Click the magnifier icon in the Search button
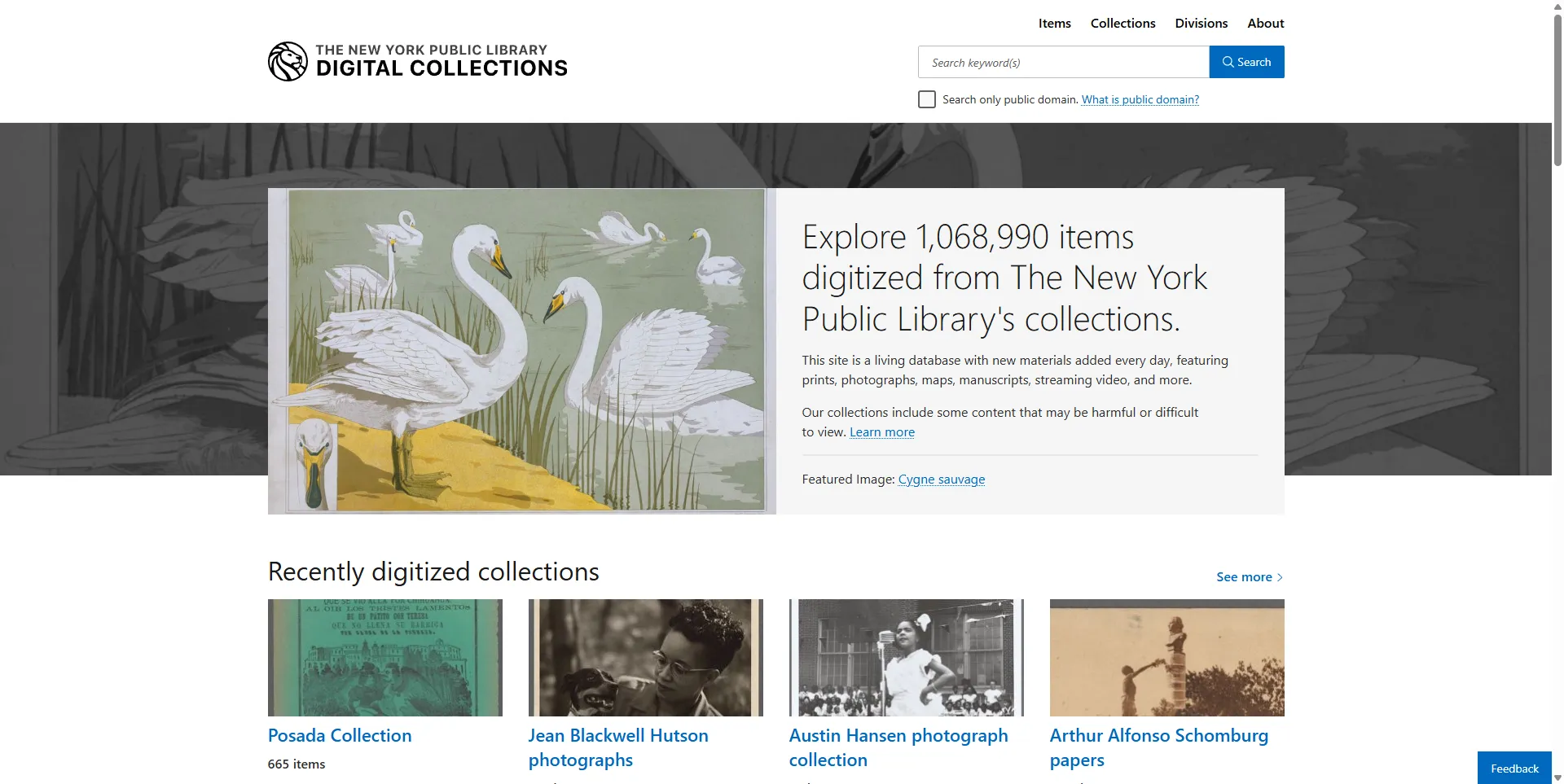 [1228, 62]
